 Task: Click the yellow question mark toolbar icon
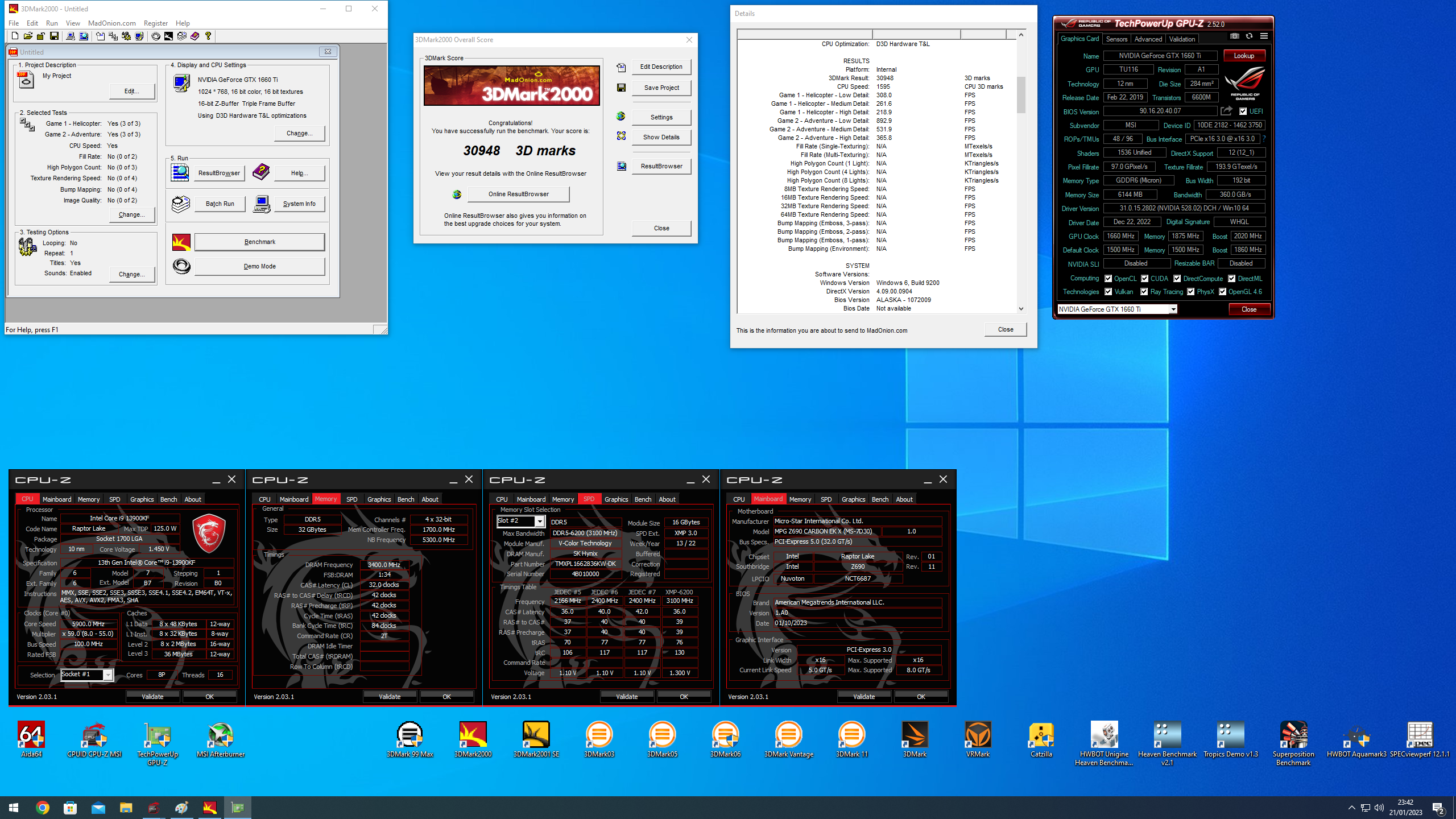(208, 36)
